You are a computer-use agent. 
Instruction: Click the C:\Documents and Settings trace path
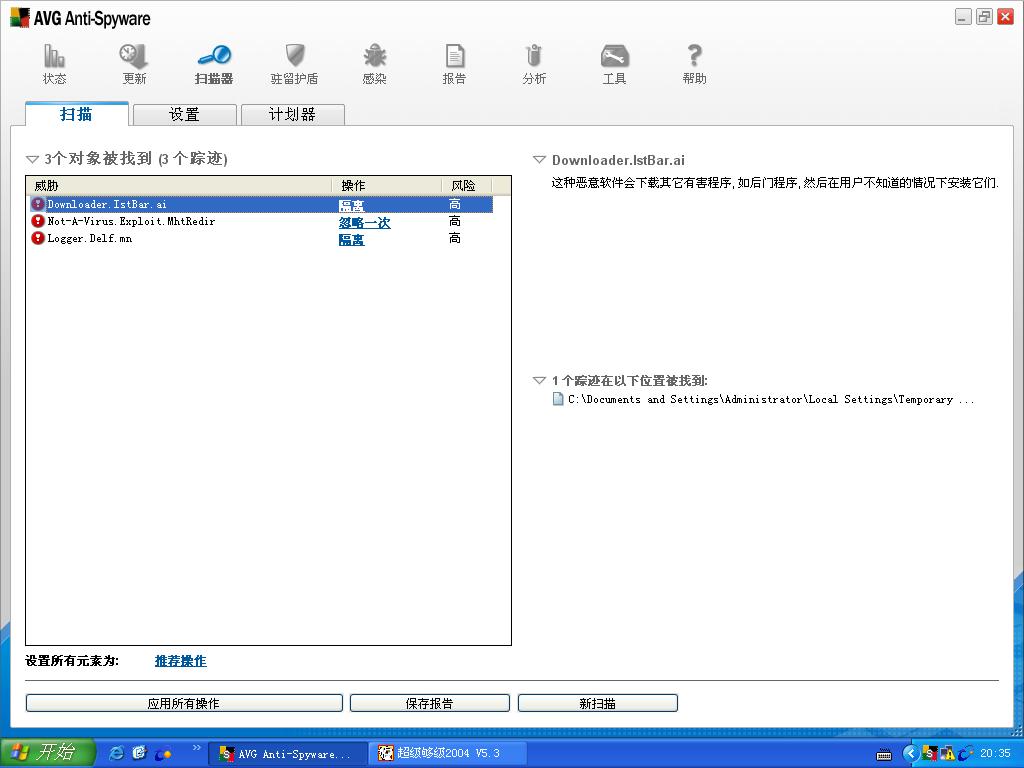point(771,399)
